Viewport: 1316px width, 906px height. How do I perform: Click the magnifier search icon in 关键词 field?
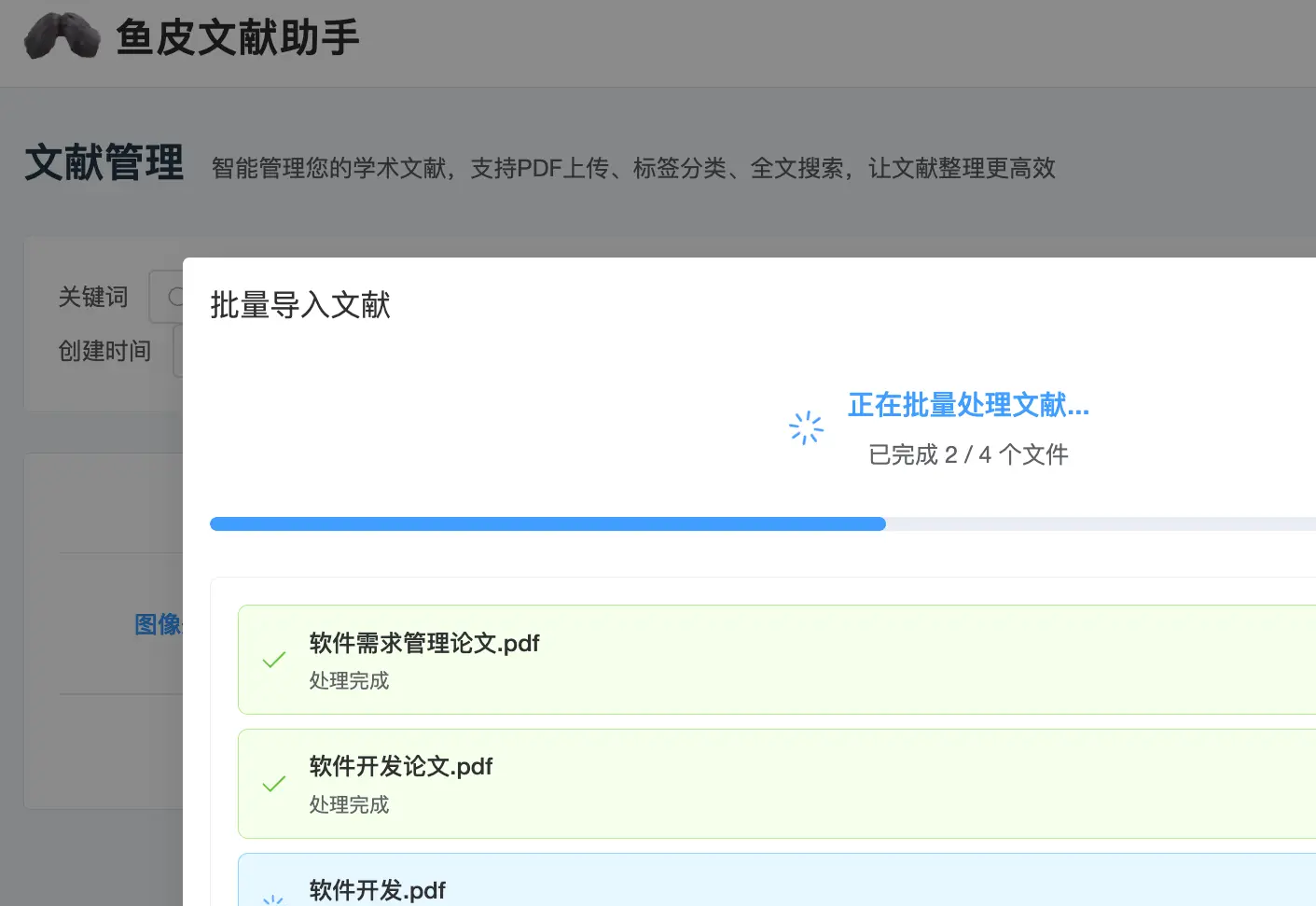(175, 297)
